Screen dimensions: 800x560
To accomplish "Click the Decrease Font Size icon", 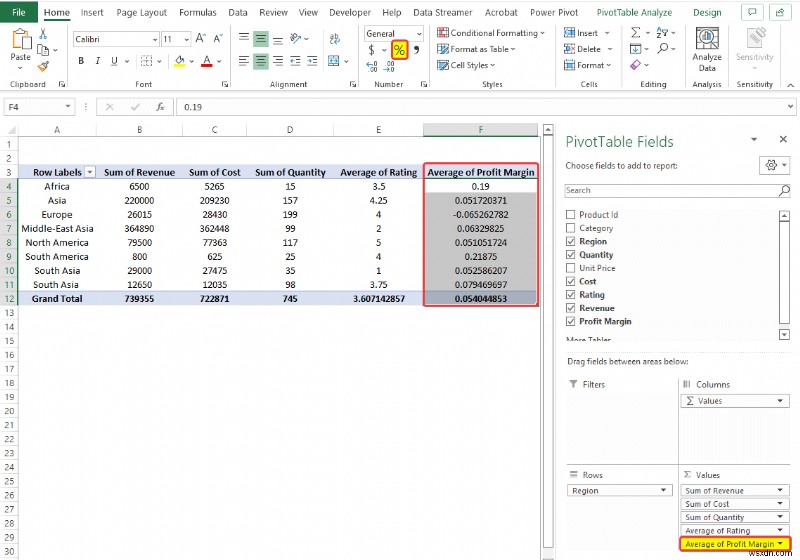I will tap(218, 38).
